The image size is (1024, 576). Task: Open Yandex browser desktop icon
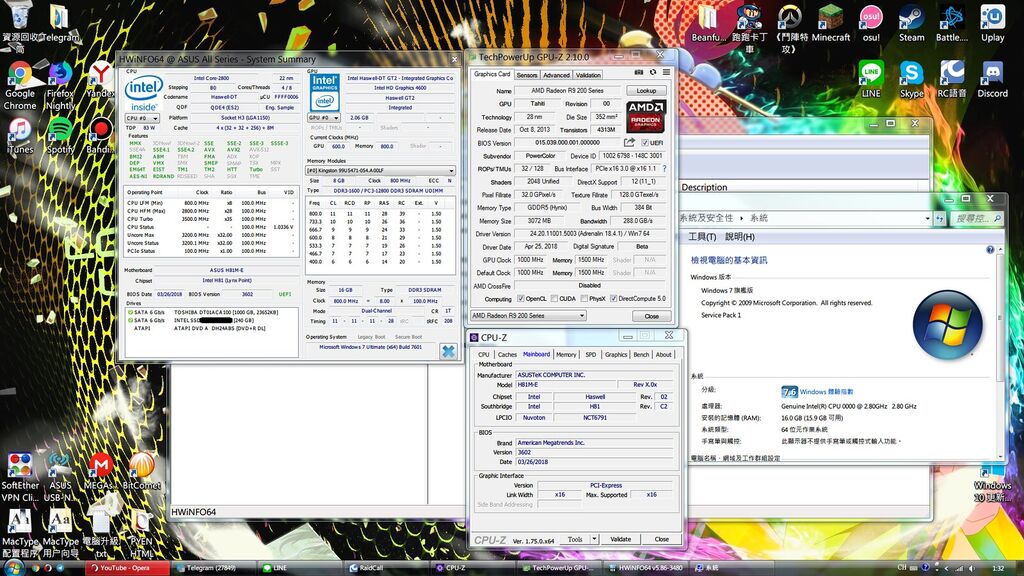click(101, 80)
